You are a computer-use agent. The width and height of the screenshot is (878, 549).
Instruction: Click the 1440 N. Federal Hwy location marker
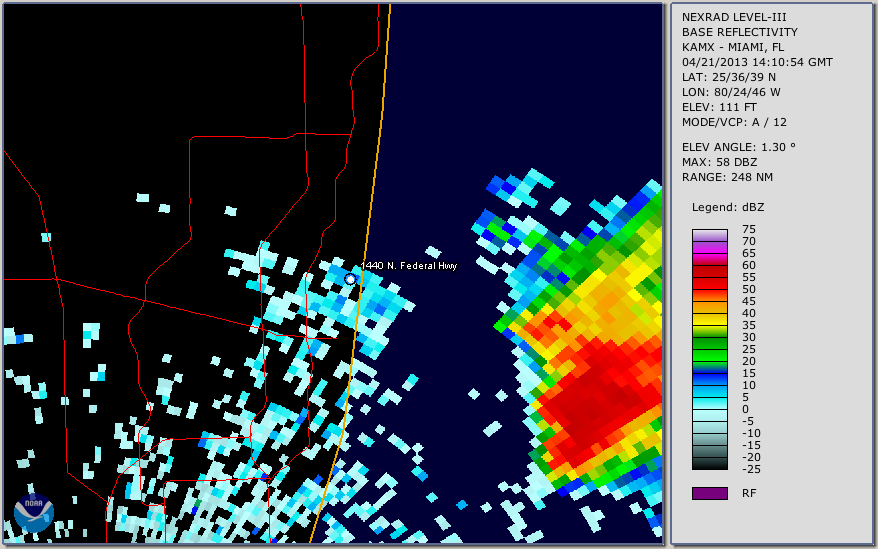pyautogui.click(x=351, y=279)
